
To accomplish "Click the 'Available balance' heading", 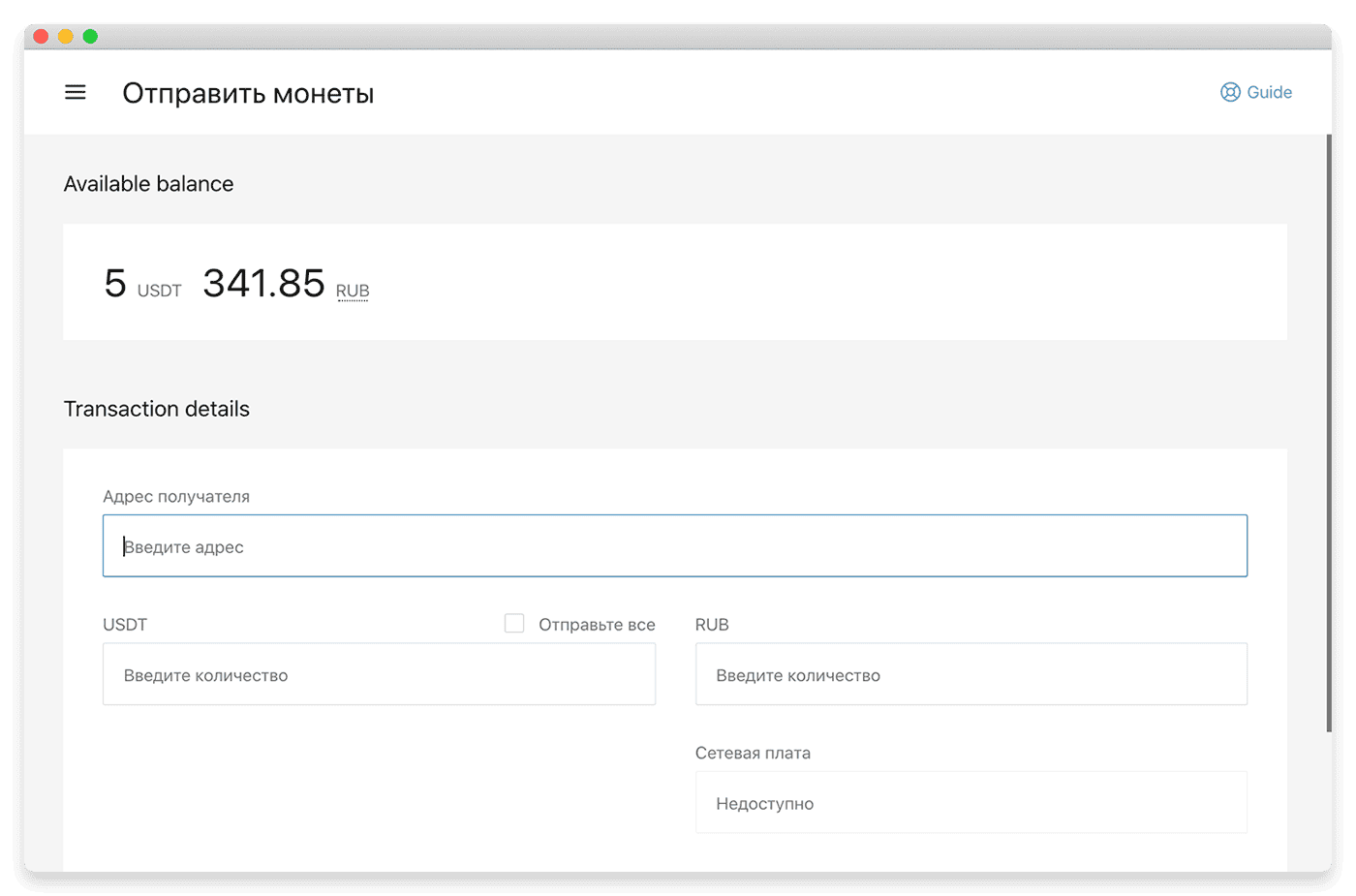I will coord(148,184).
